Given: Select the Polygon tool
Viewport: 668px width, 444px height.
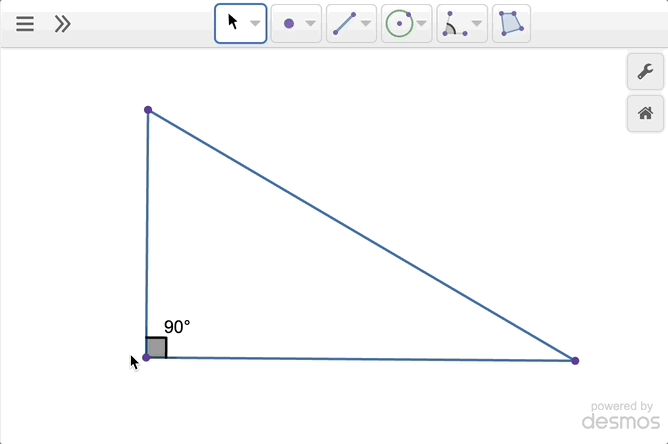Looking at the screenshot, I should click(x=511, y=24).
